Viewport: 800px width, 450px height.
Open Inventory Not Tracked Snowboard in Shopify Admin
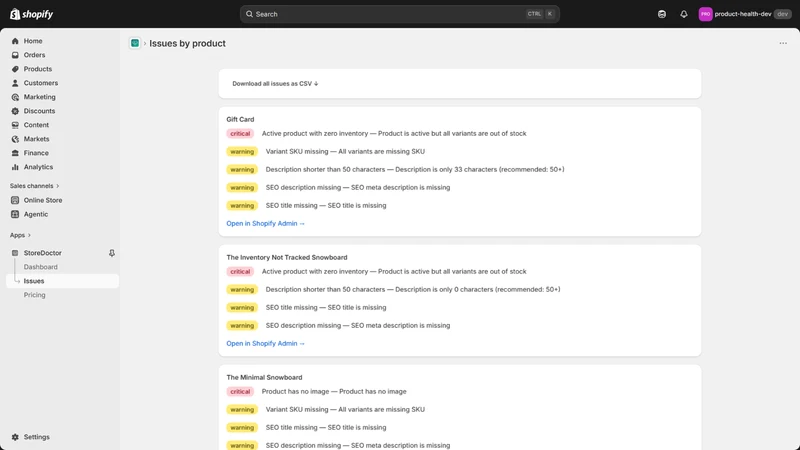pos(265,343)
